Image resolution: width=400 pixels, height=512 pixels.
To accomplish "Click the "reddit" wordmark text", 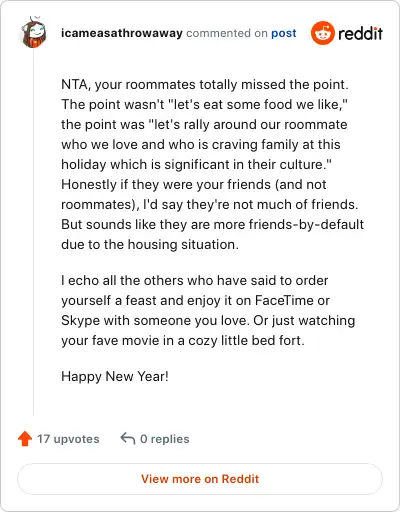I will point(360,33).
